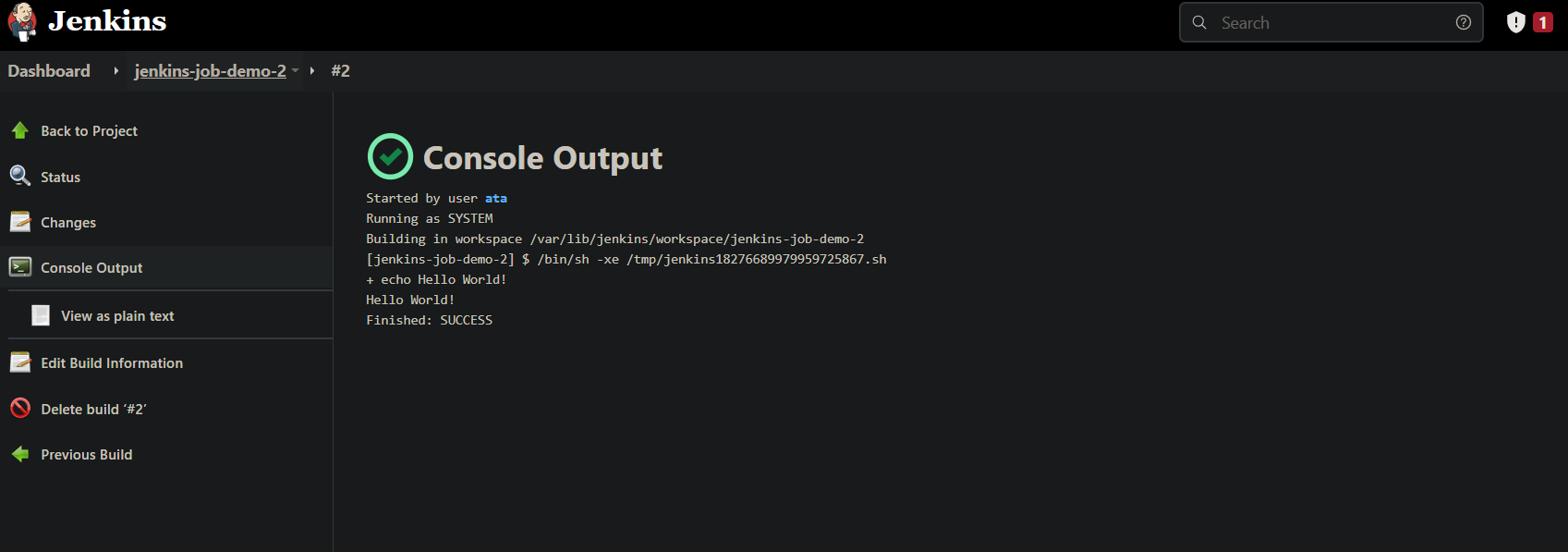Click the Status magnifying glass icon
The width and height of the screenshot is (1568, 552).
tap(20, 176)
